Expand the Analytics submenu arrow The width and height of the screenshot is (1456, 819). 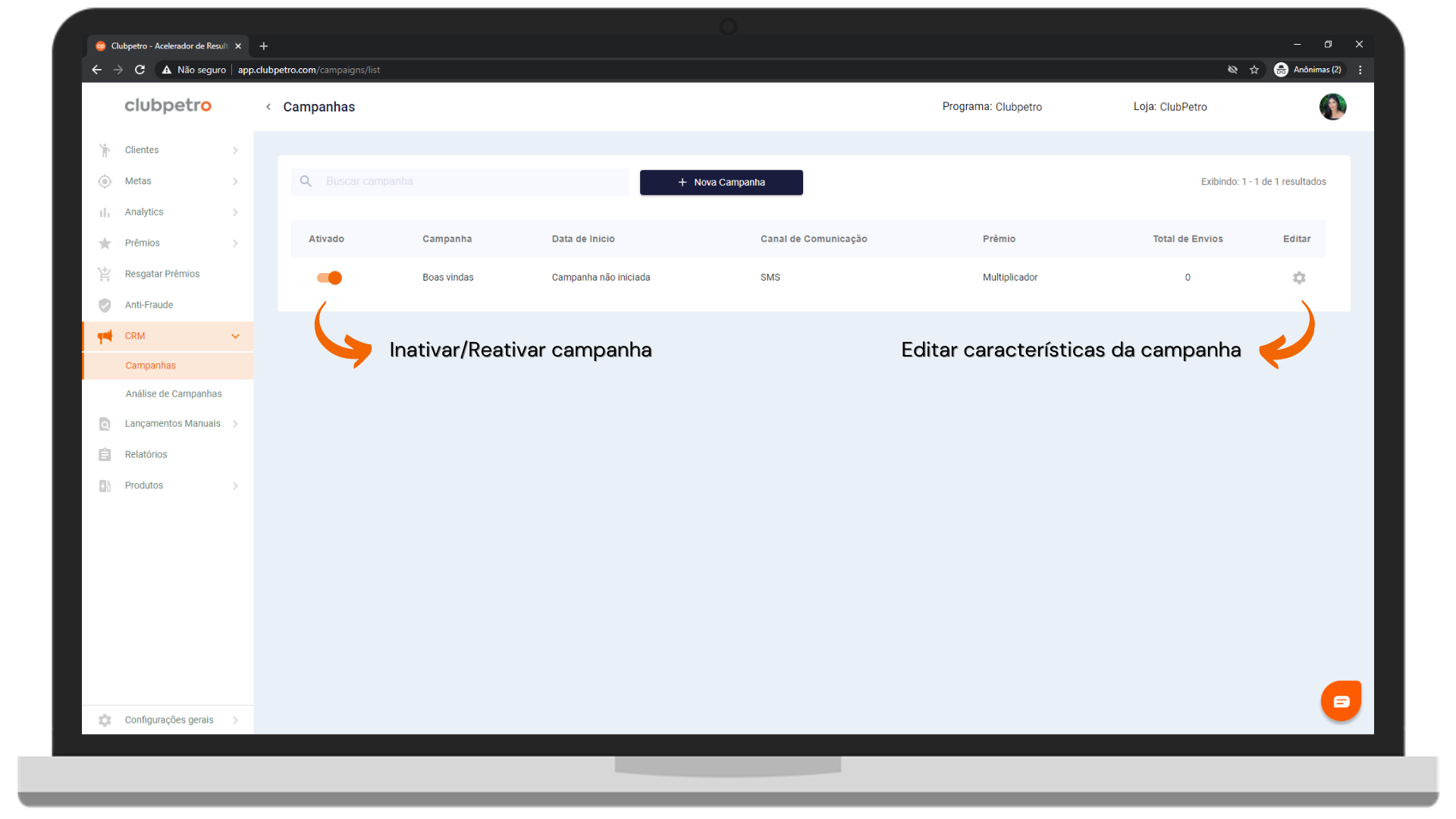[x=235, y=212]
